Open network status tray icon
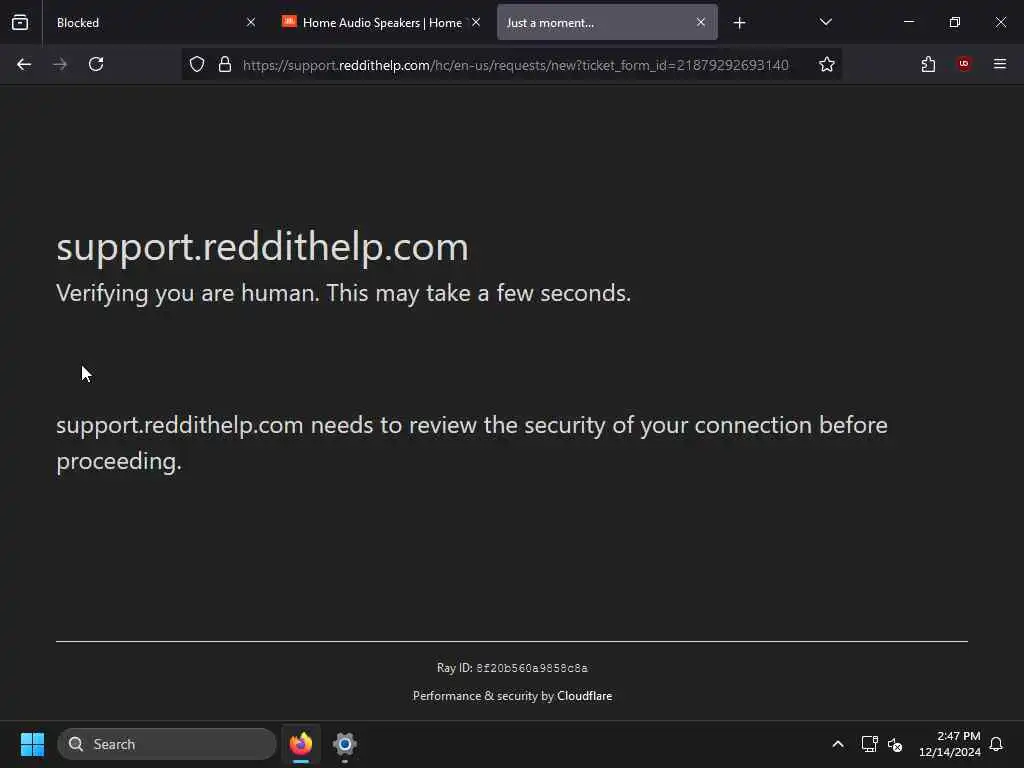Screen dimensions: 1024x768 [x=869, y=744]
